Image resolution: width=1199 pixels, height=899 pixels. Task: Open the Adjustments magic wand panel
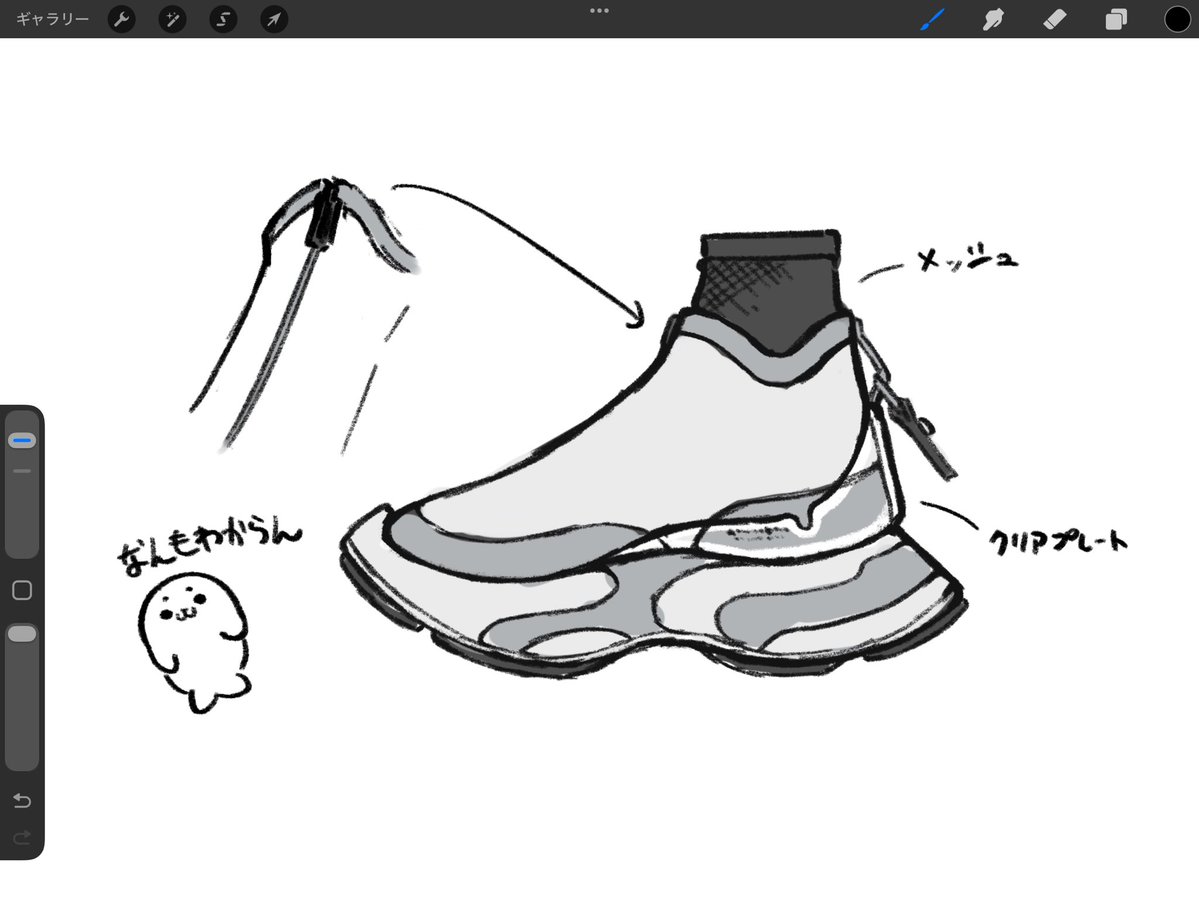[172, 19]
